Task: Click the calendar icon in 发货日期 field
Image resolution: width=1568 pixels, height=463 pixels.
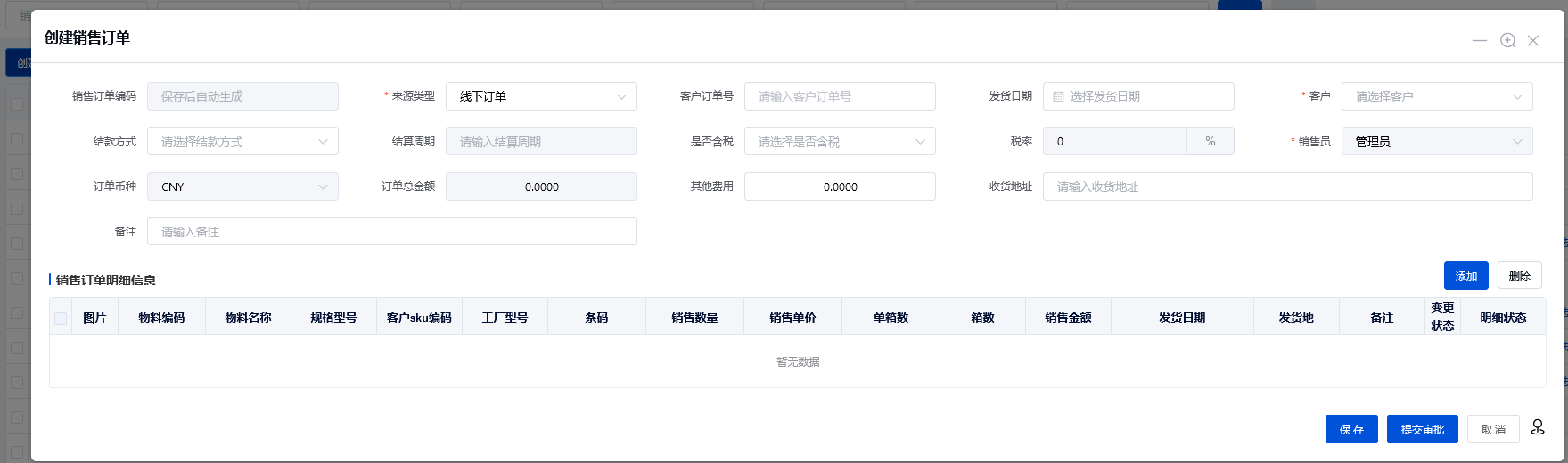Action: [x=1058, y=96]
